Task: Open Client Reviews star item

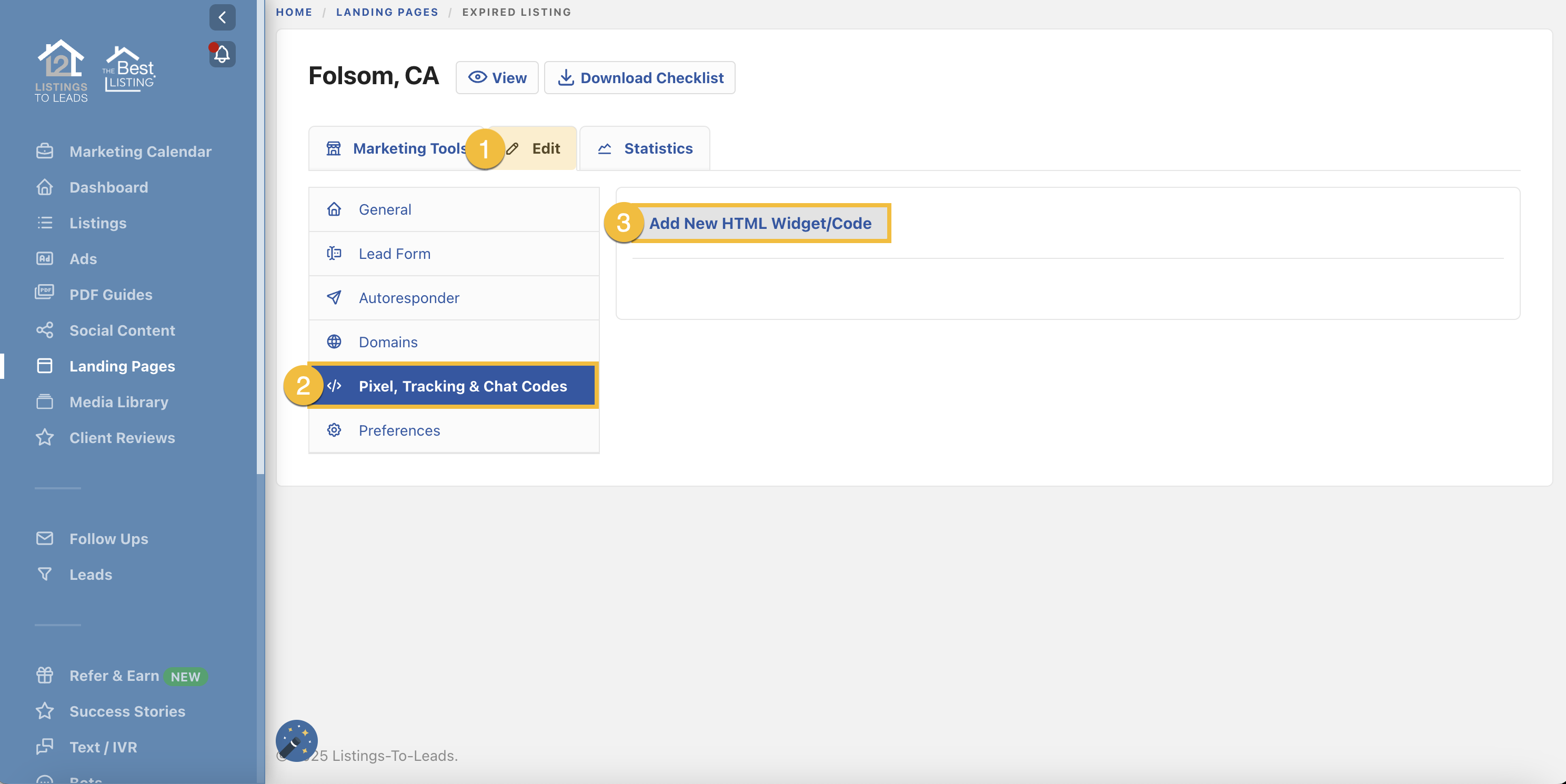Action: coord(122,438)
